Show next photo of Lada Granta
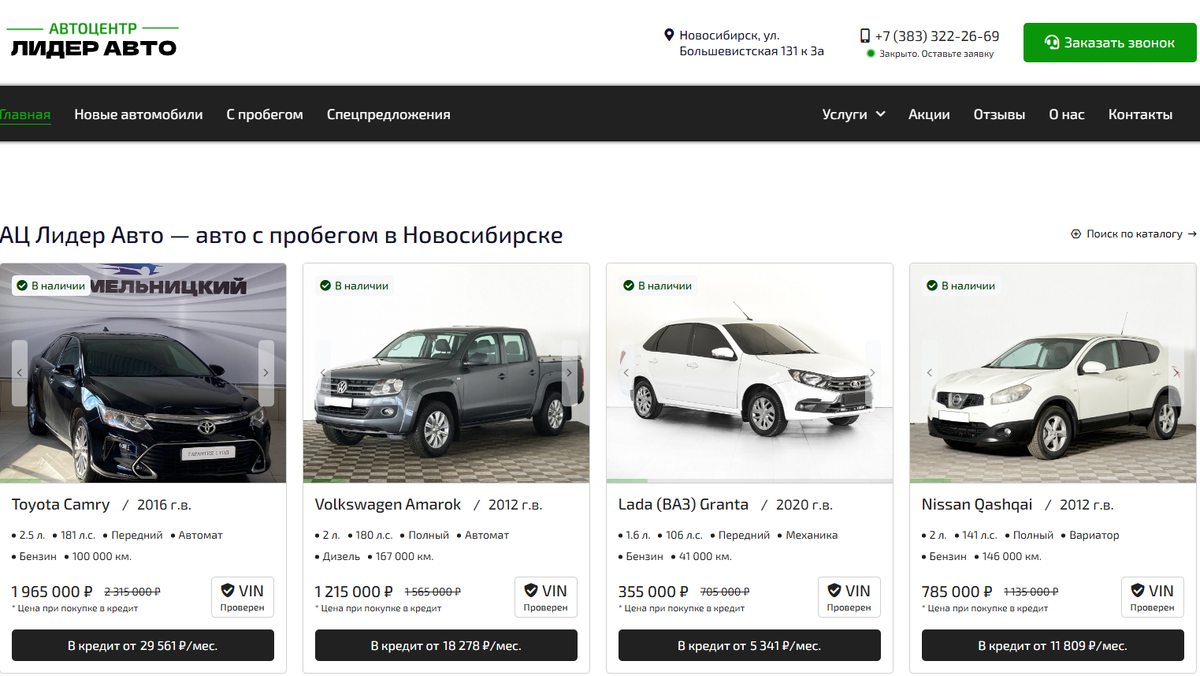 click(x=872, y=373)
